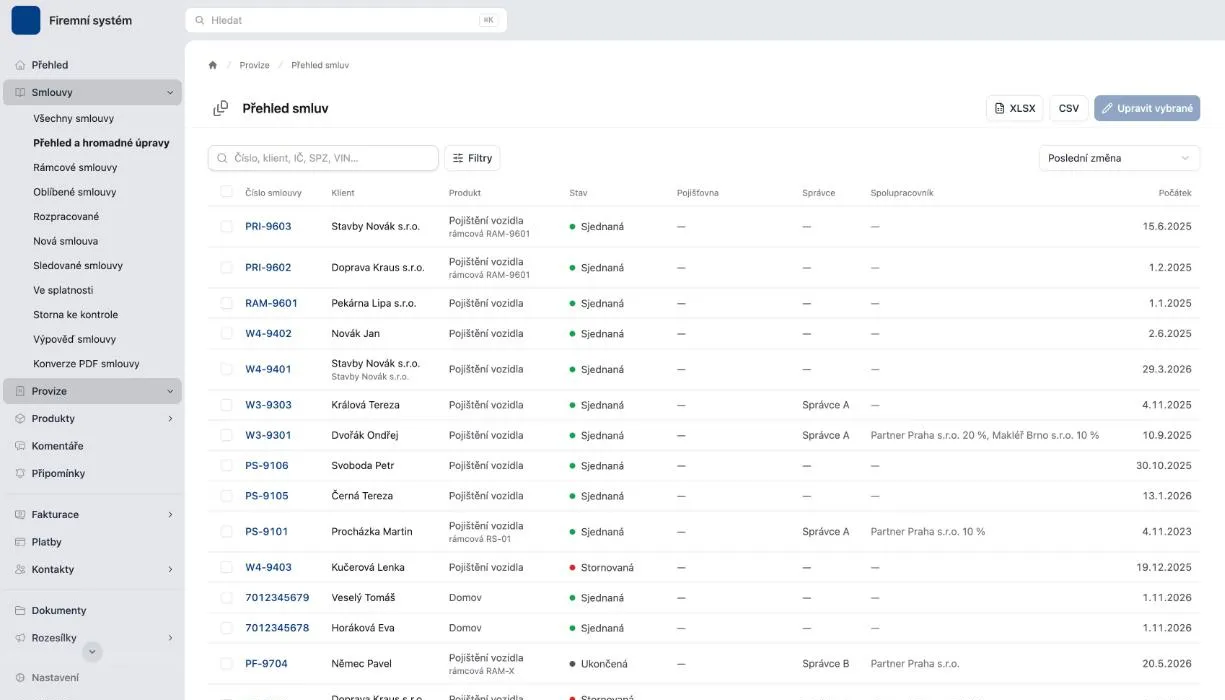Focus the Číslo, klient, IČ search field
Viewport: 1225px width, 700px height.
pyautogui.click(x=323, y=158)
